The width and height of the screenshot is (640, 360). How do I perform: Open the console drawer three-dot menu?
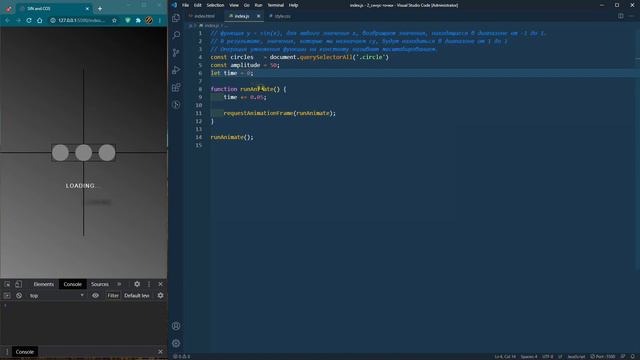tap(7, 351)
